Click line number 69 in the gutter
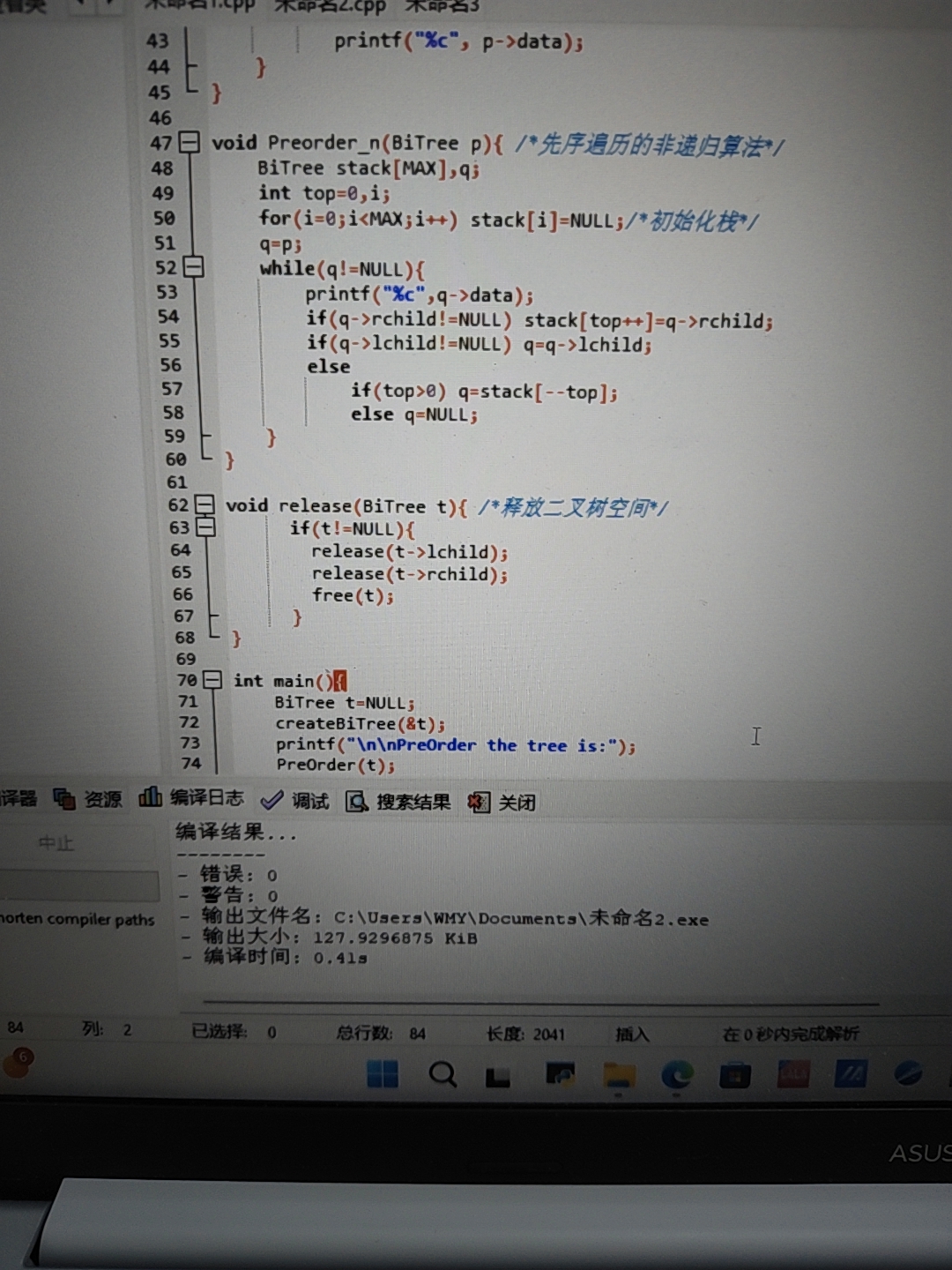Image resolution: width=952 pixels, height=1270 pixels. click(185, 659)
